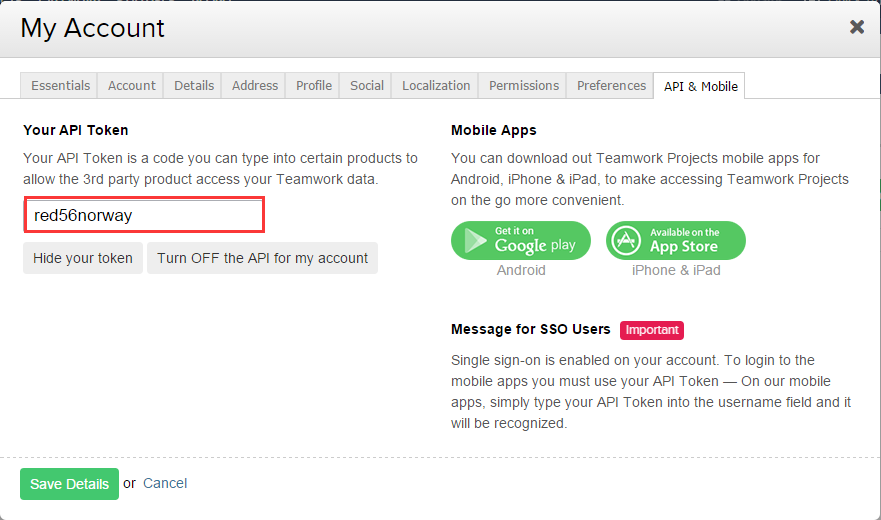Cancel the account changes

(x=165, y=483)
